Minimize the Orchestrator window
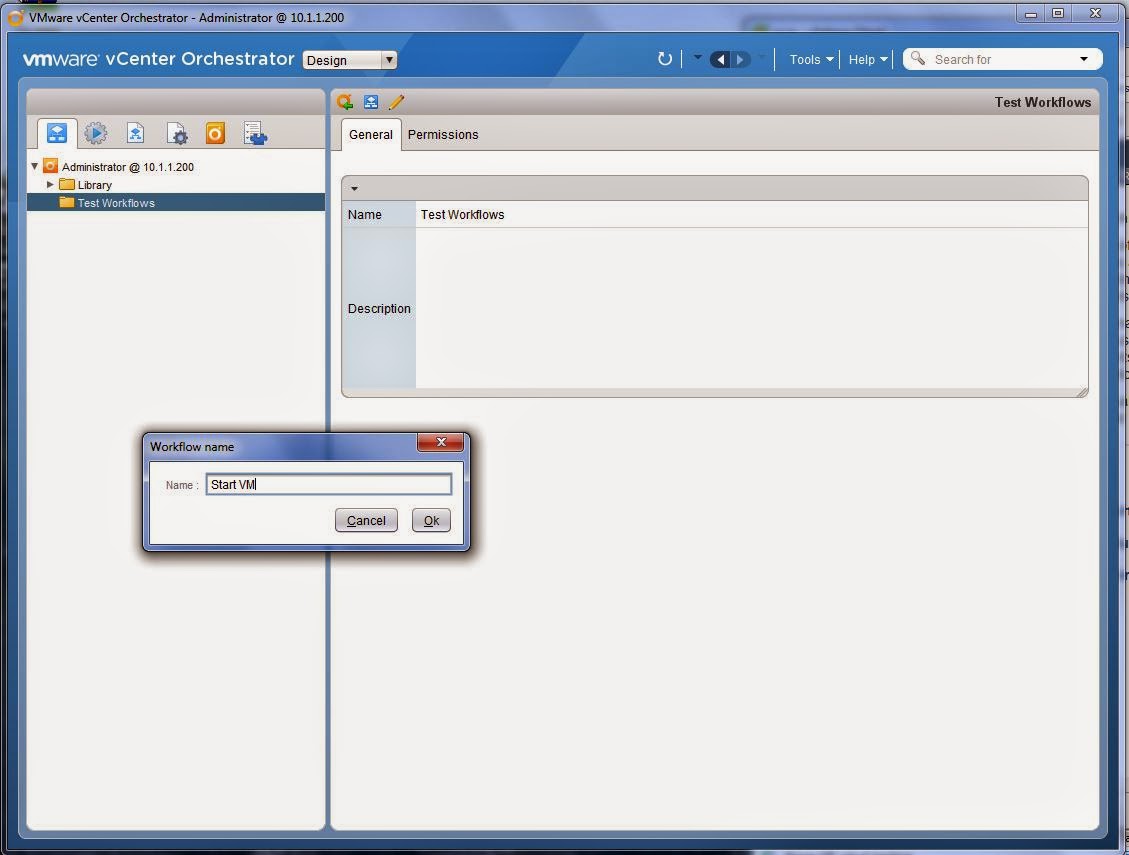1129x855 pixels. 1031,14
